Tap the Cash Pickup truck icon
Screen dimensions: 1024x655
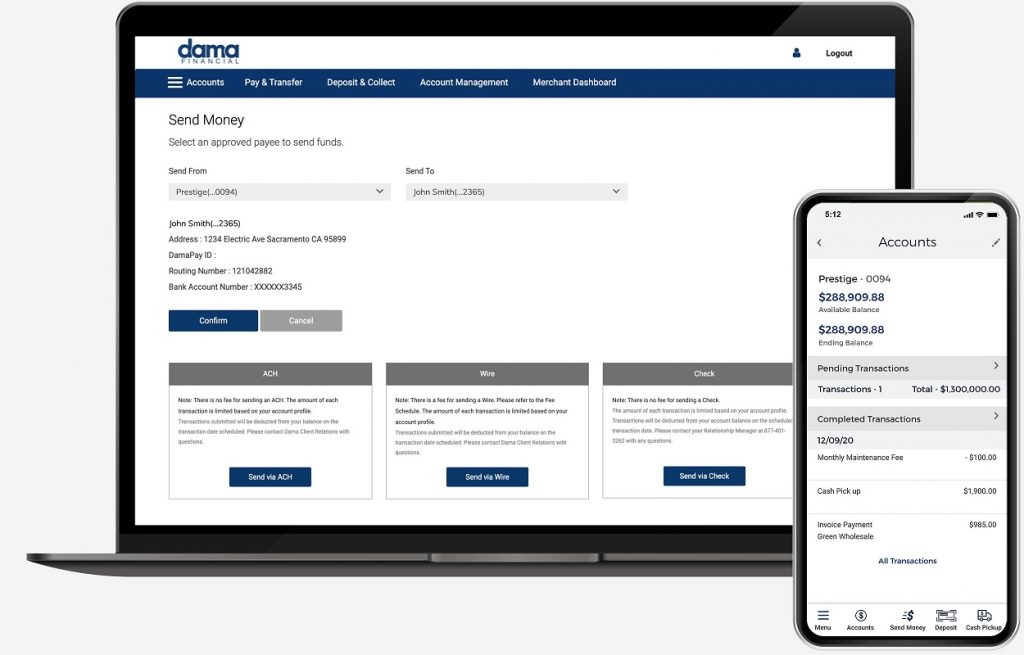983,617
